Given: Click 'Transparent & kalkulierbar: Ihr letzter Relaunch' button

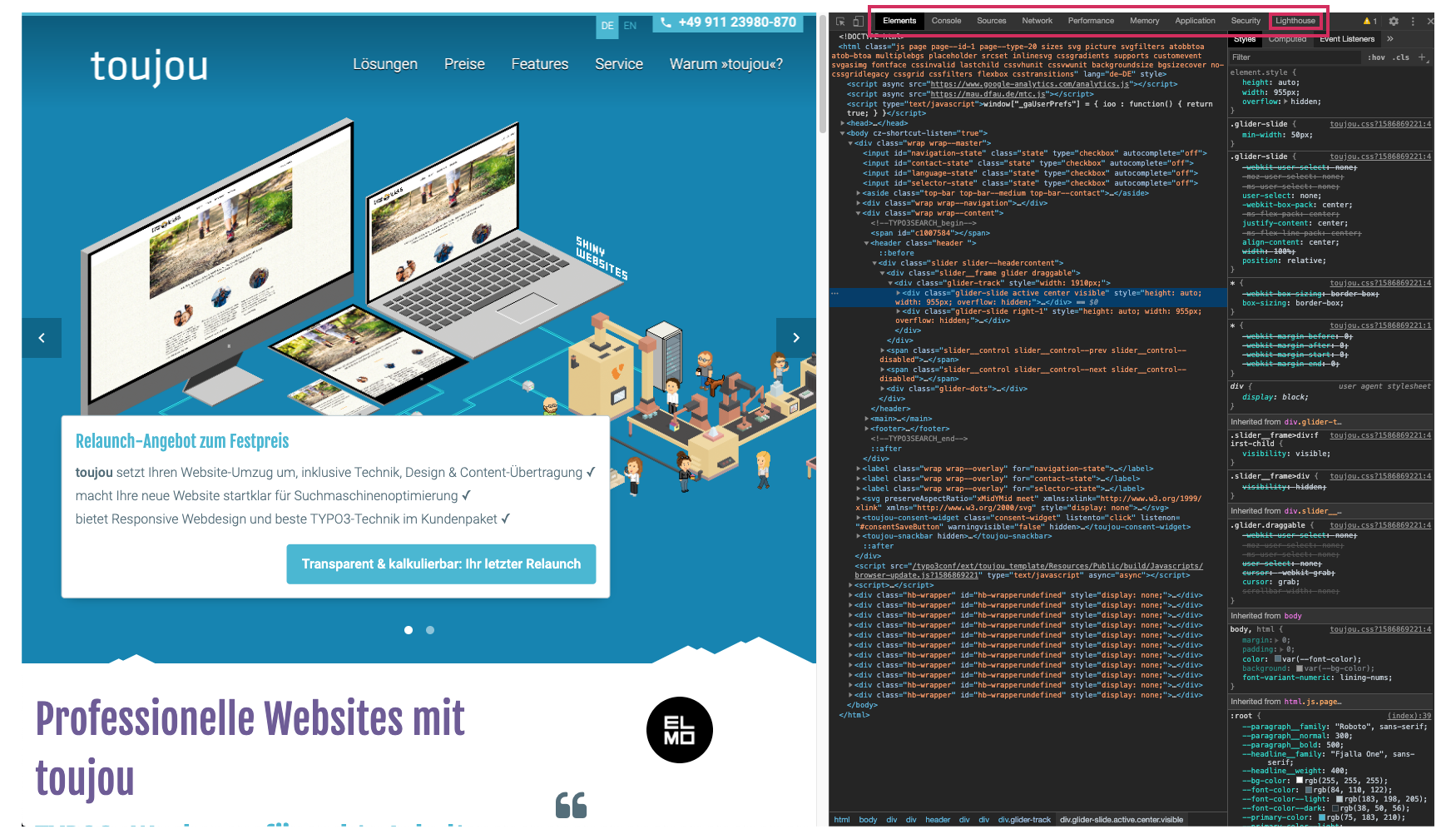Looking at the screenshot, I should click(x=441, y=564).
